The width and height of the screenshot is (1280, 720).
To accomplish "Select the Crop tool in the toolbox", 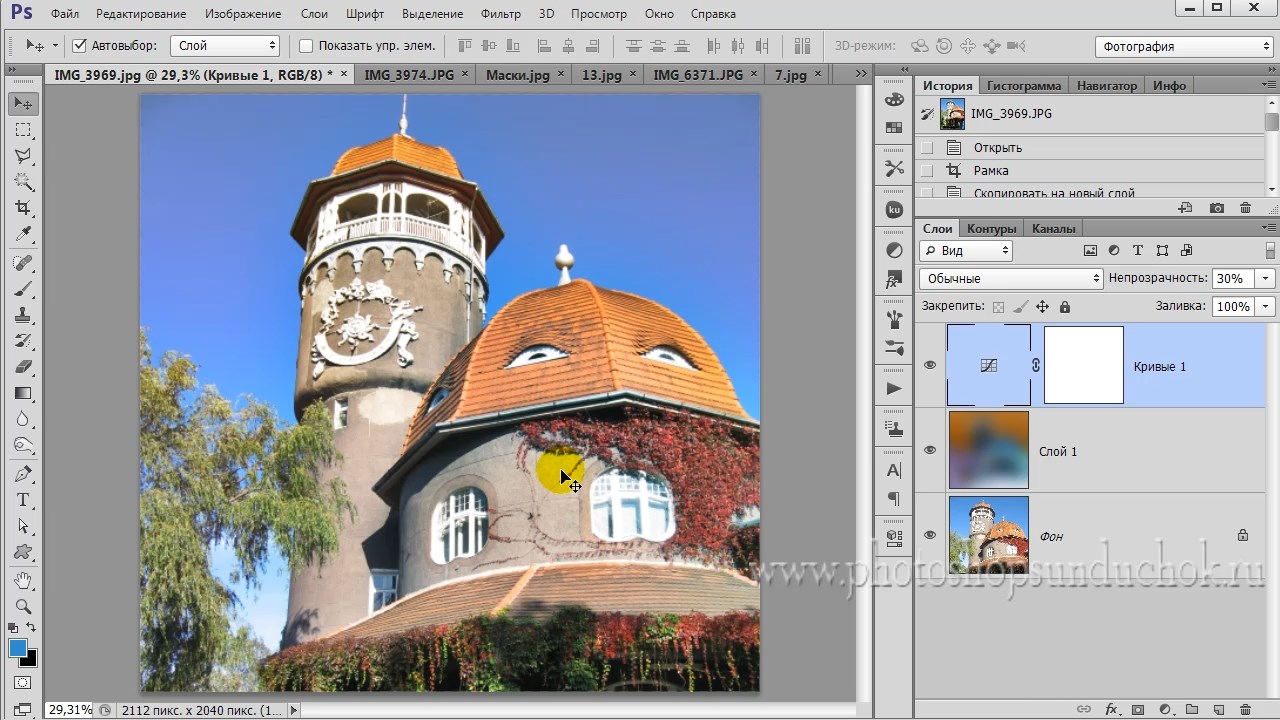I will 23,208.
